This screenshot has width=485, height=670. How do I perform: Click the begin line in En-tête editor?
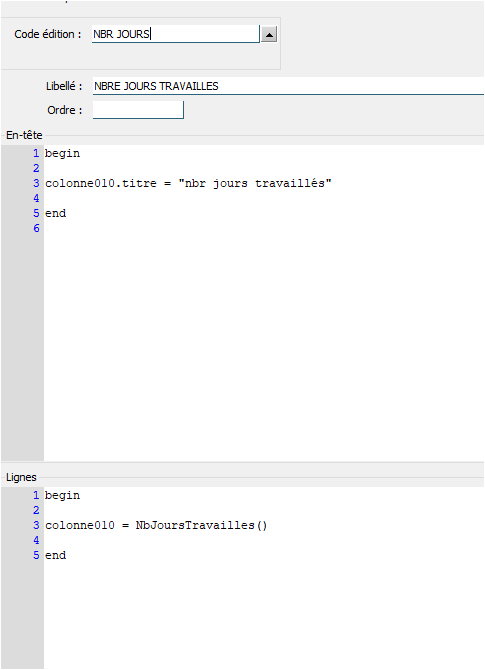62,153
